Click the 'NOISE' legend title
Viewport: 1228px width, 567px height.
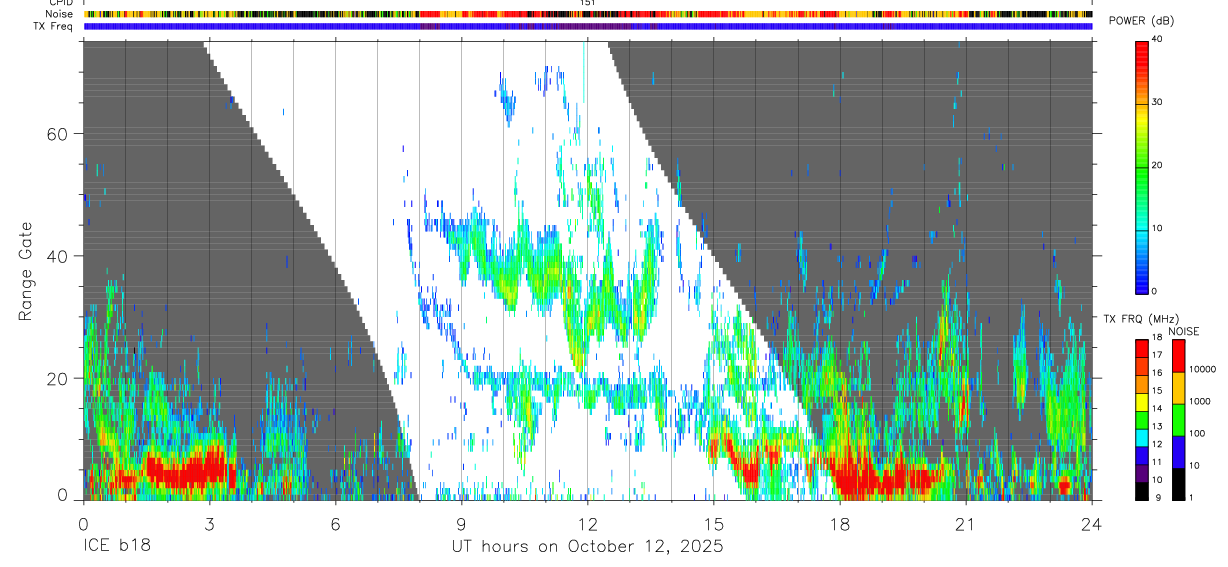1183,331
